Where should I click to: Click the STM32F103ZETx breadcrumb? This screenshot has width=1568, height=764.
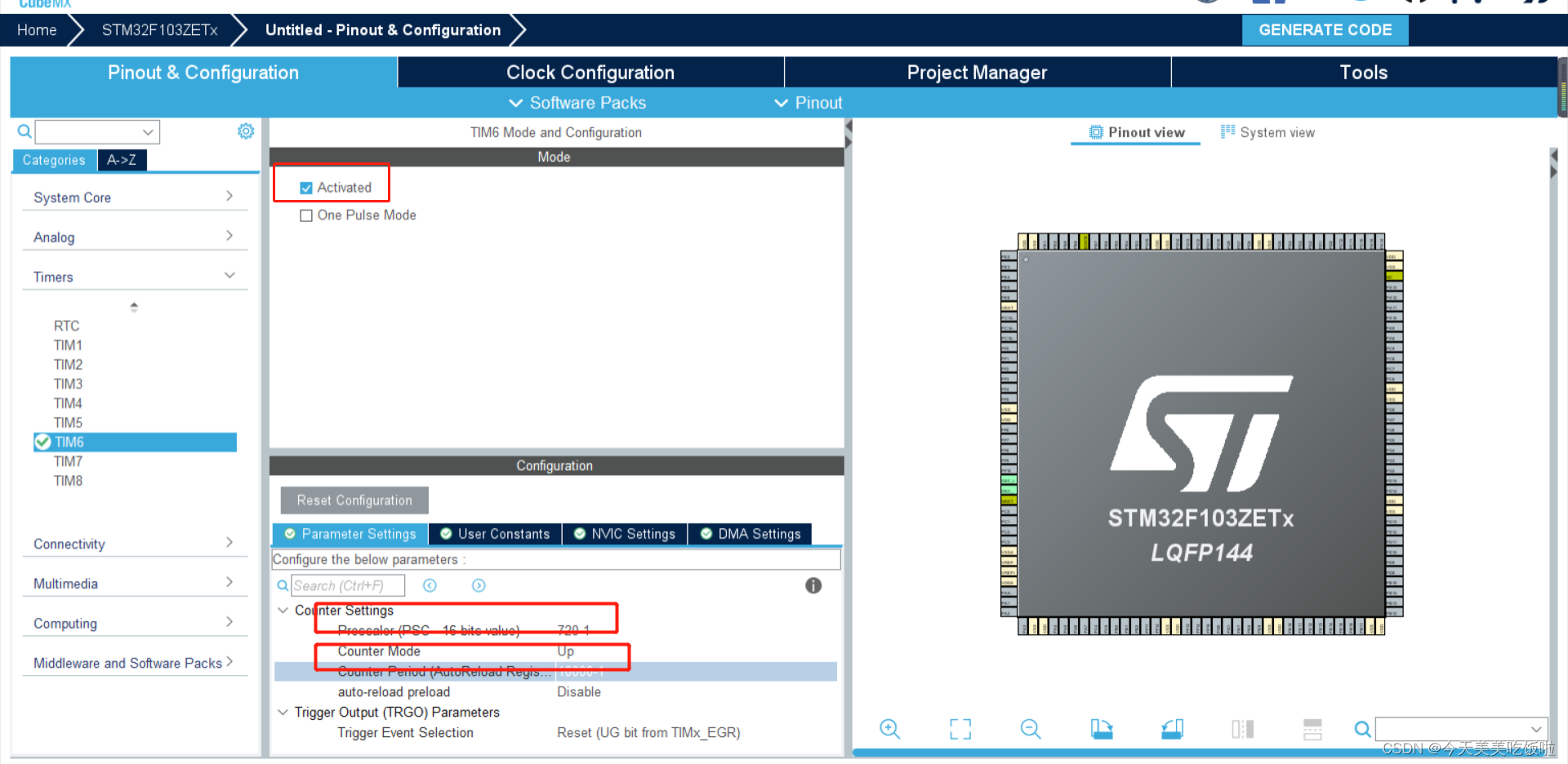160,30
